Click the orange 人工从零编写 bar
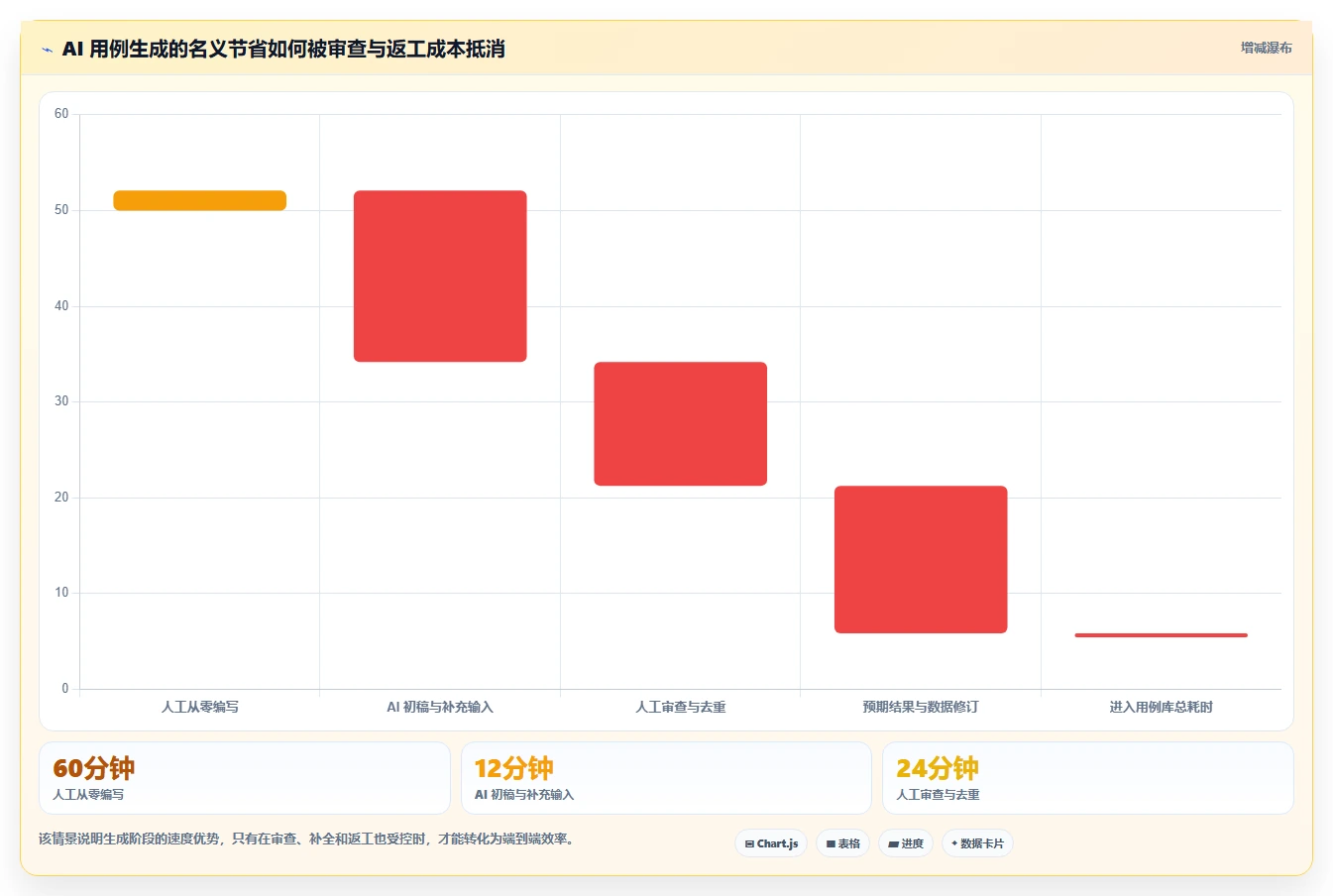The image size is (1333, 896). 200,200
